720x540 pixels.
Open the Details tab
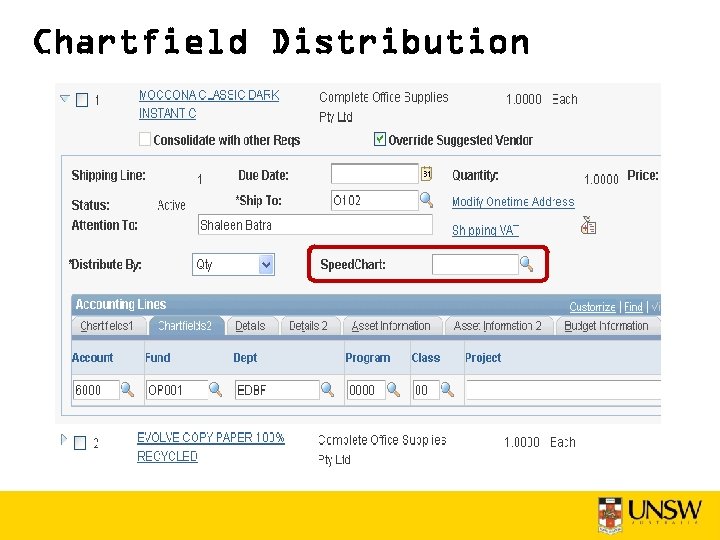[250, 326]
